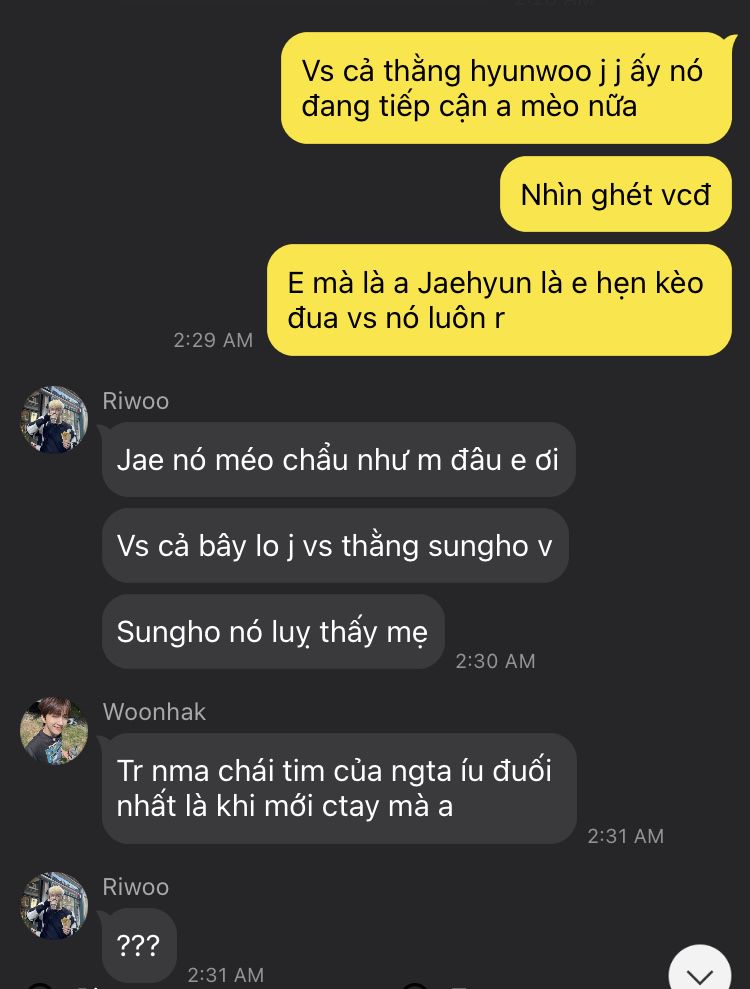
Task: Click the Riwoo name above '???' bubble
Action: [x=136, y=887]
